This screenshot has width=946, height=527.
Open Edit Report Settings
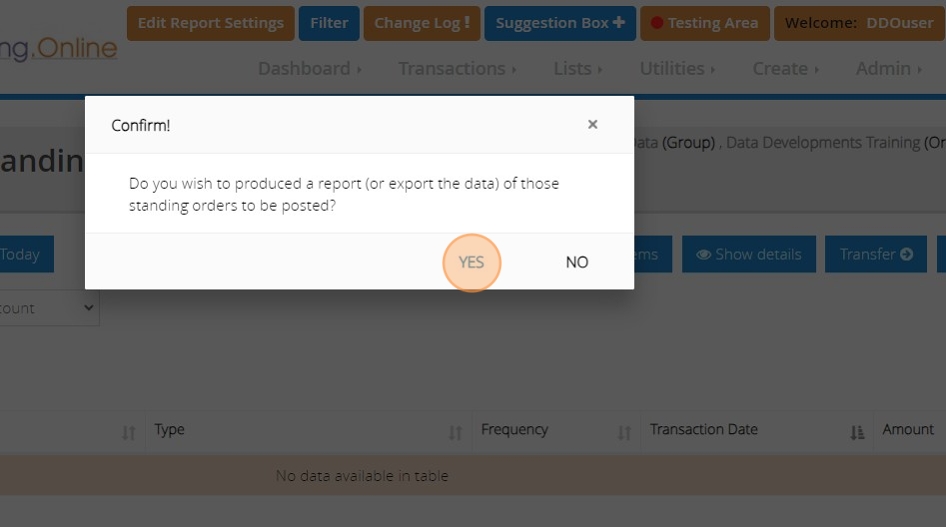coord(211,23)
